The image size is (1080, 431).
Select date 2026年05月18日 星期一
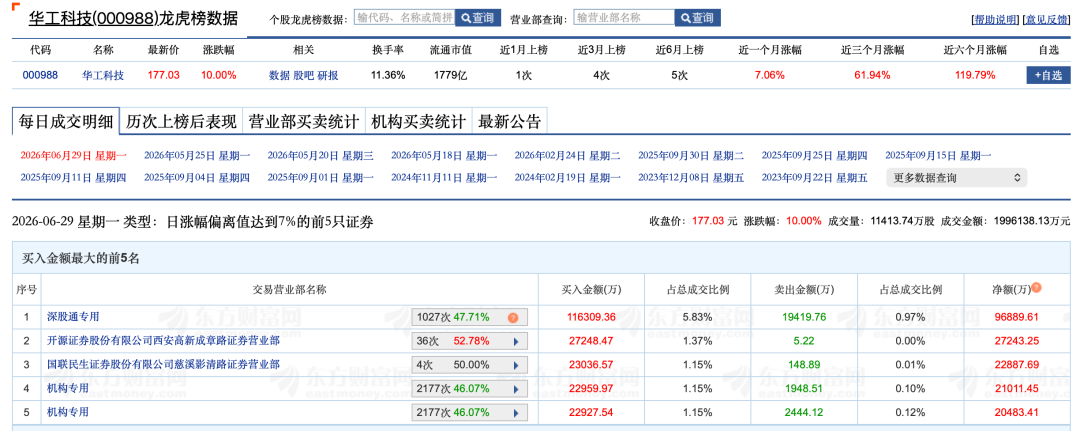click(444, 155)
